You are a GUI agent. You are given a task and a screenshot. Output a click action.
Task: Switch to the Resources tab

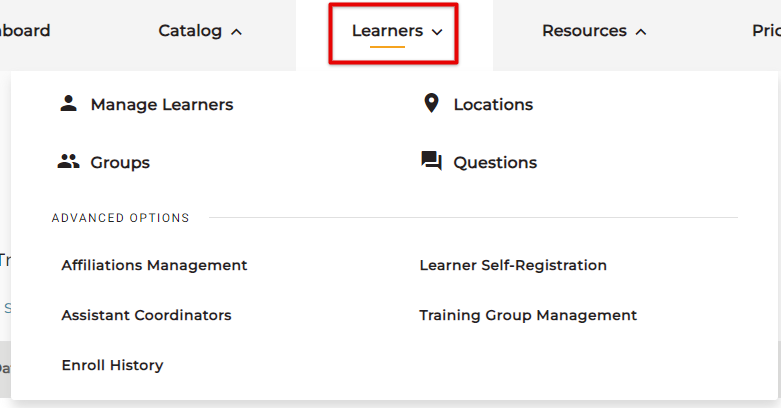pos(584,31)
